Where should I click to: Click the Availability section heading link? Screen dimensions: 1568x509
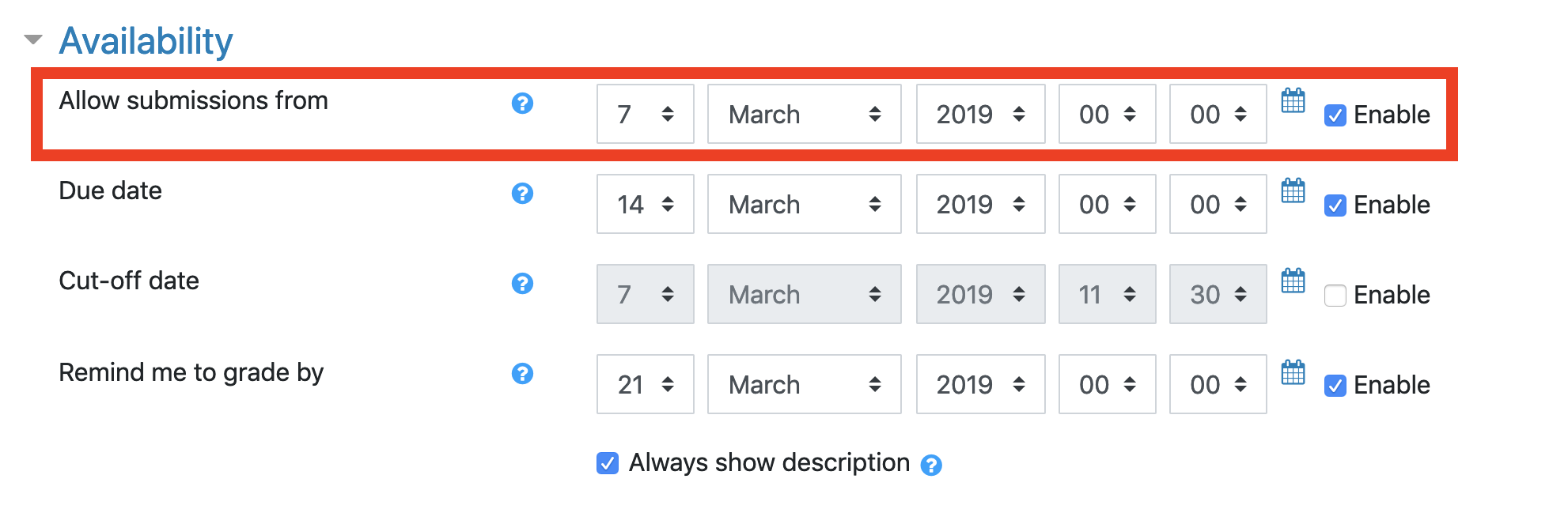(x=146, y=41)
